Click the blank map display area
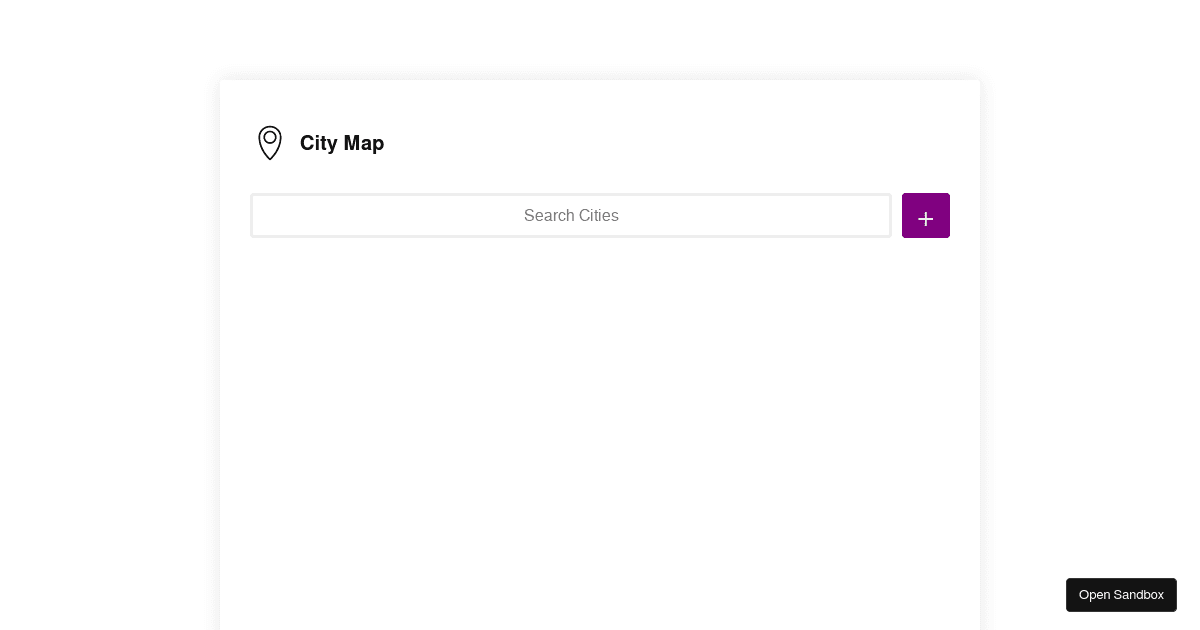 [x=600, y=430]
